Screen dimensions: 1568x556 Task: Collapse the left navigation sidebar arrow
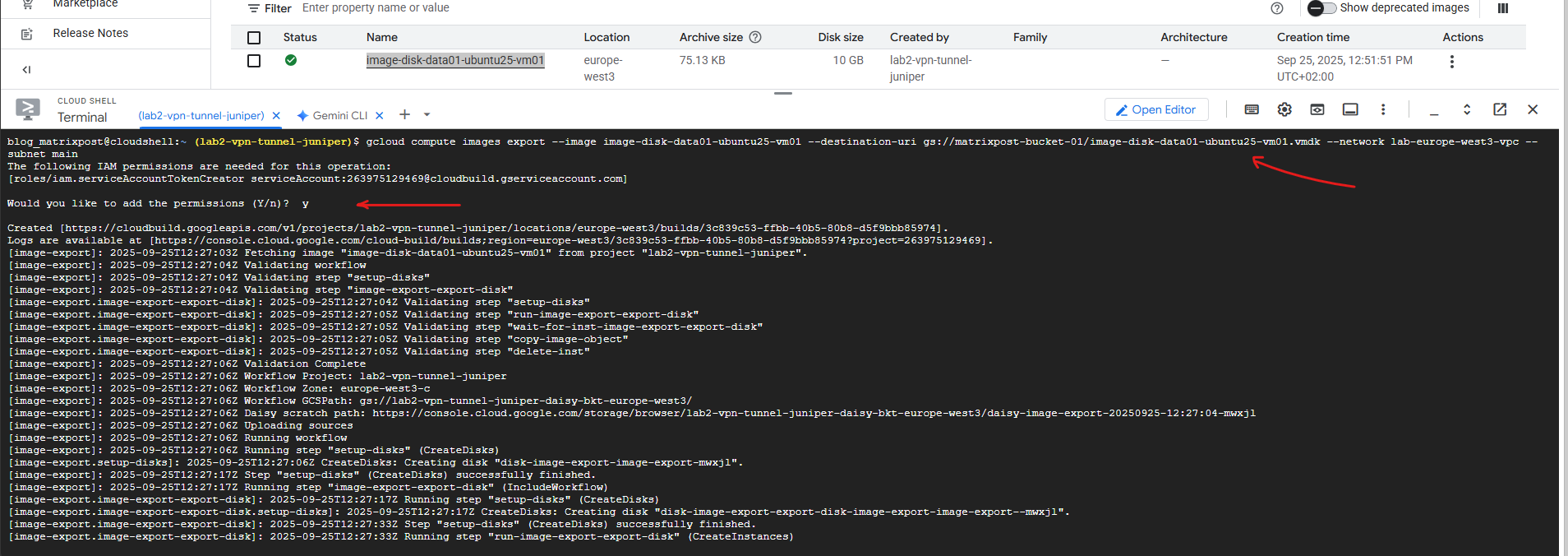click(26, 70)
